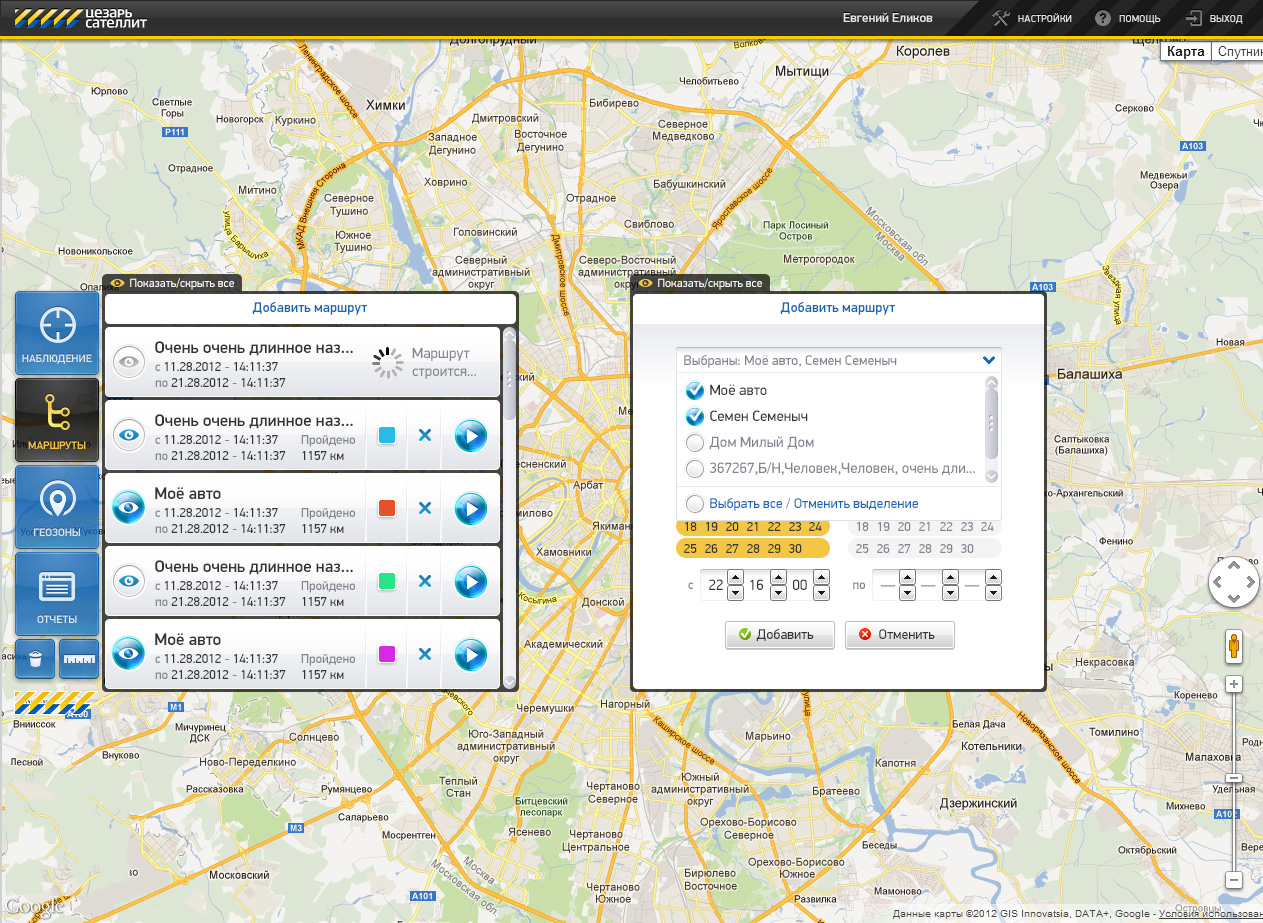Click vehicle dropdown scrollbar down arrow
Viewport: 1263px width, 923px height.
point(992,478)
